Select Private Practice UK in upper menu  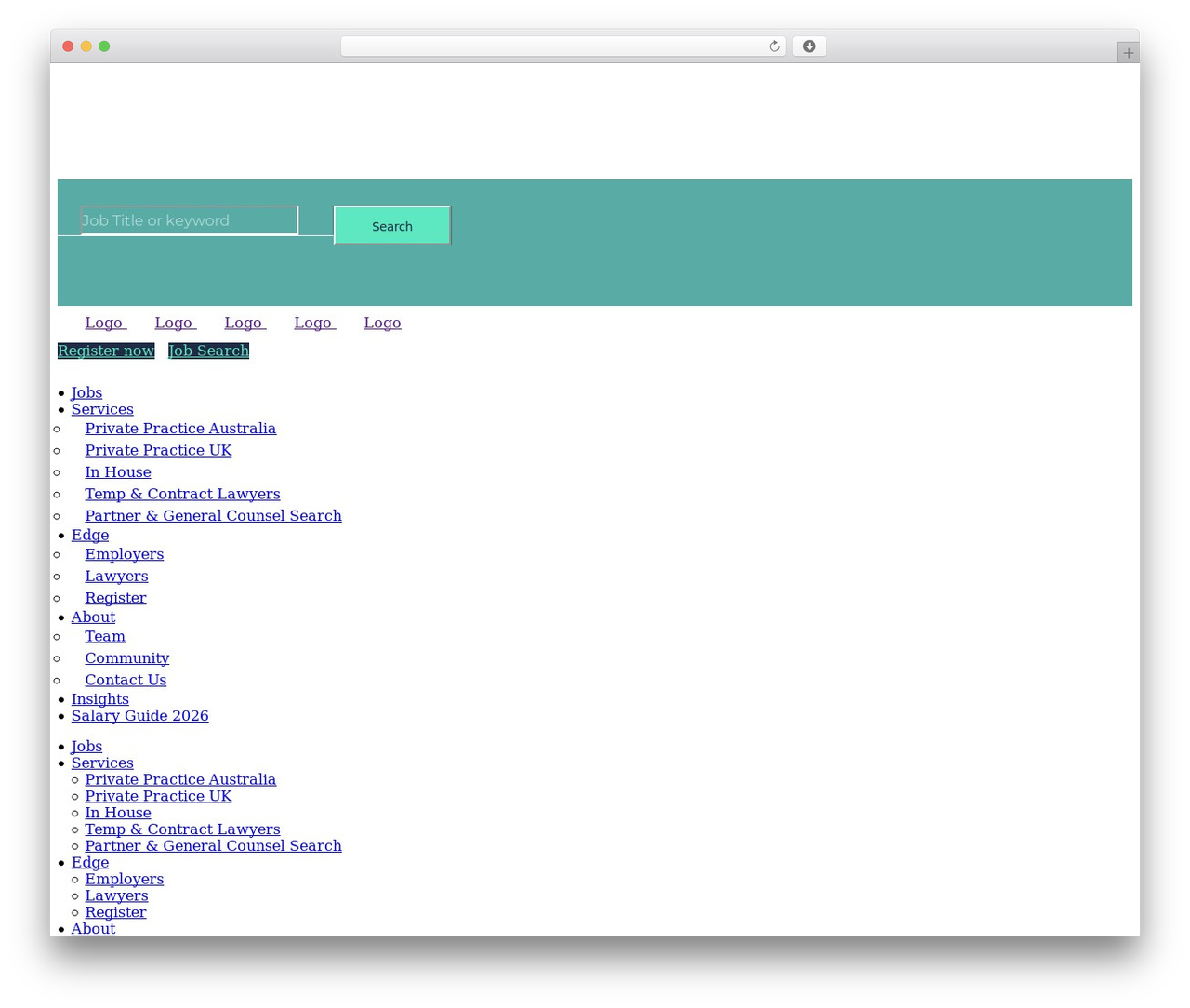(x=158, y=450)
